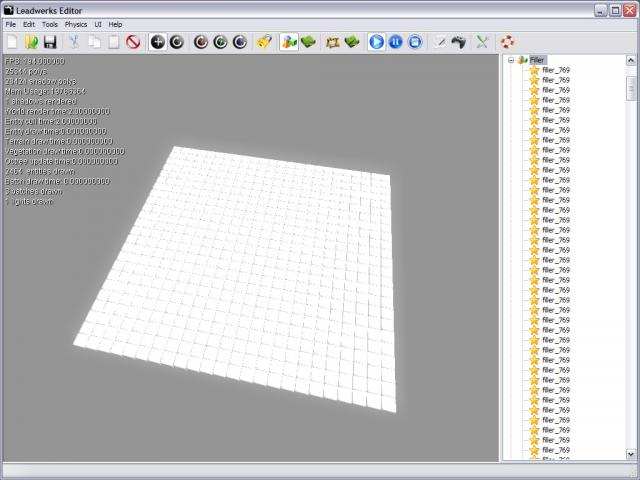Click the scene tree scrollbar down arrow

coord(631,452)
